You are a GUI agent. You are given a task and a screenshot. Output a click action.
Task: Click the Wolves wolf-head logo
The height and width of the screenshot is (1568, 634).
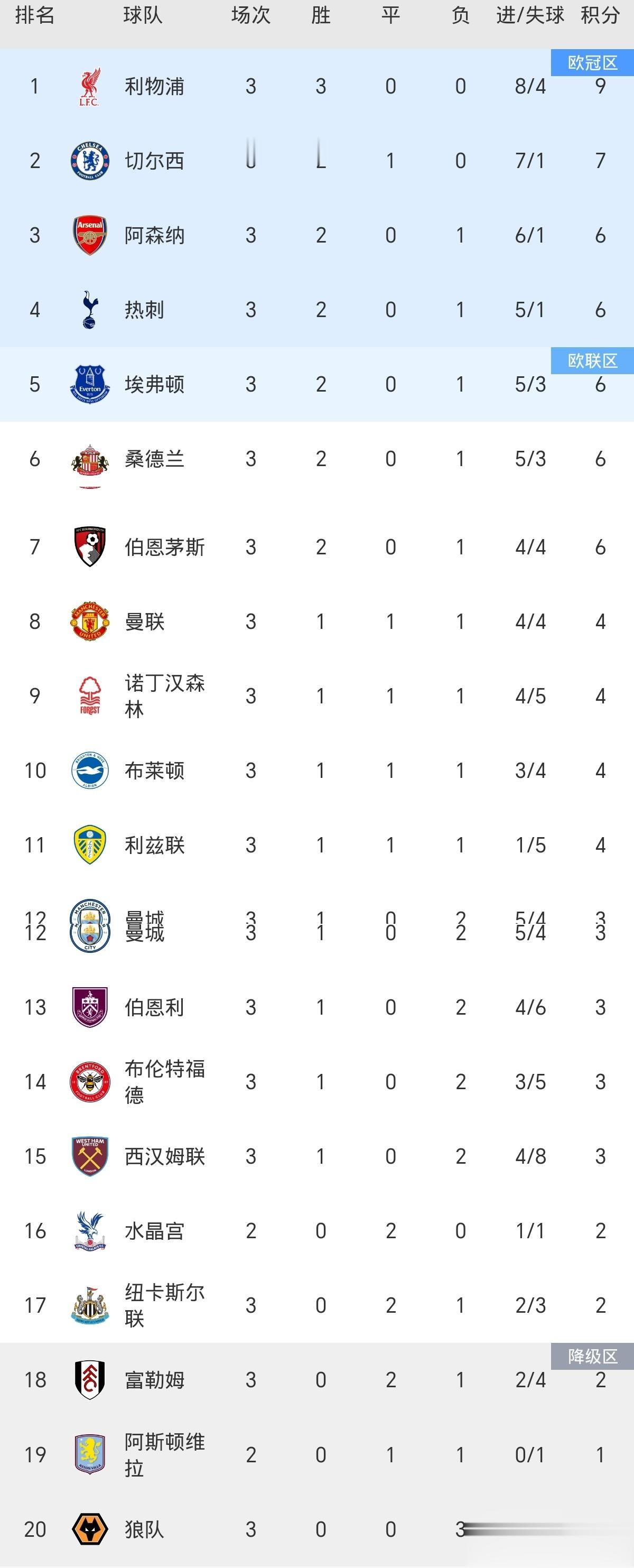[x=89, y=1529]
